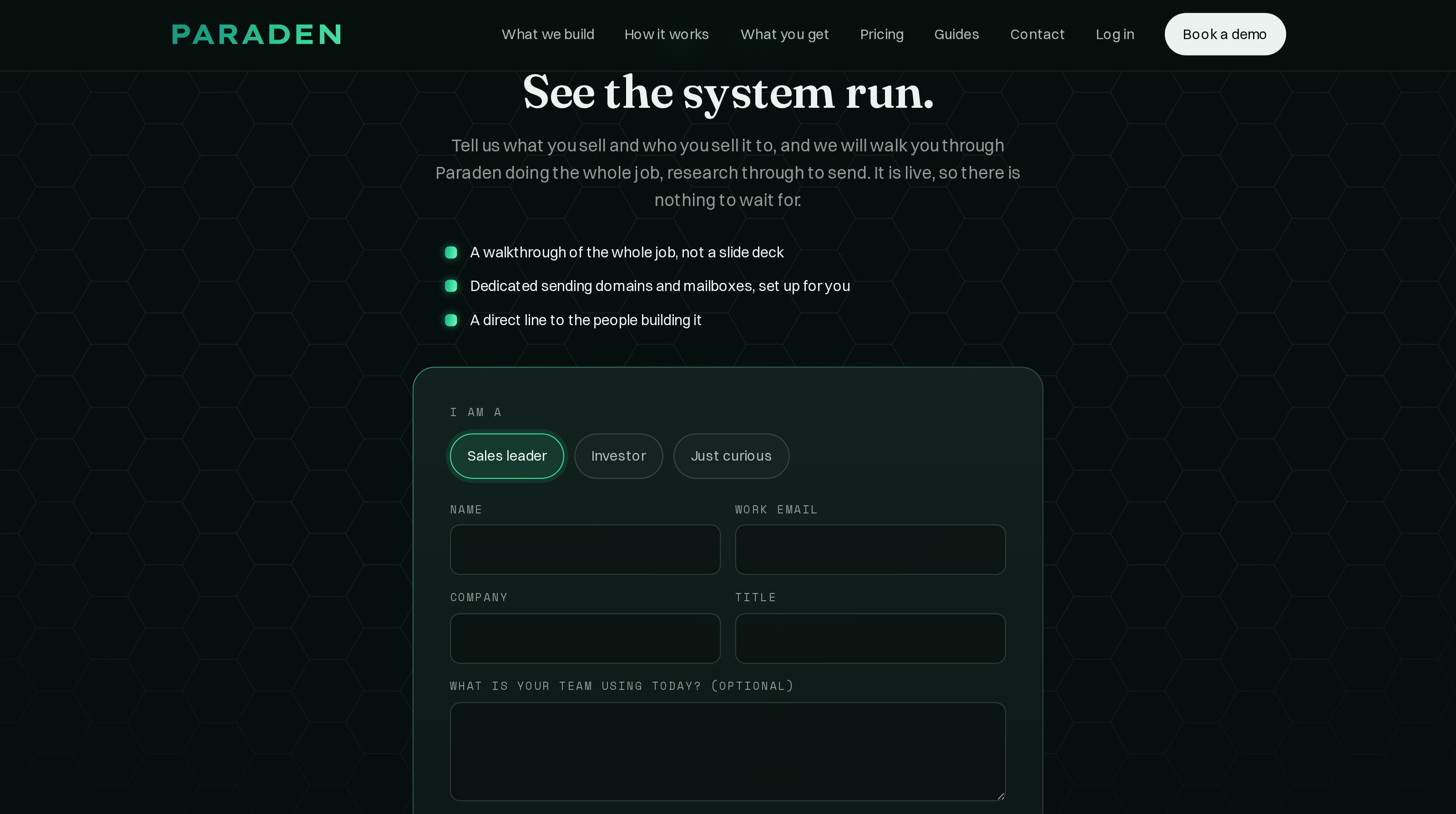Click "Dedicated sending domains and mailboxes" text
Screen dimensions: 1456x814
click(660, 286)
